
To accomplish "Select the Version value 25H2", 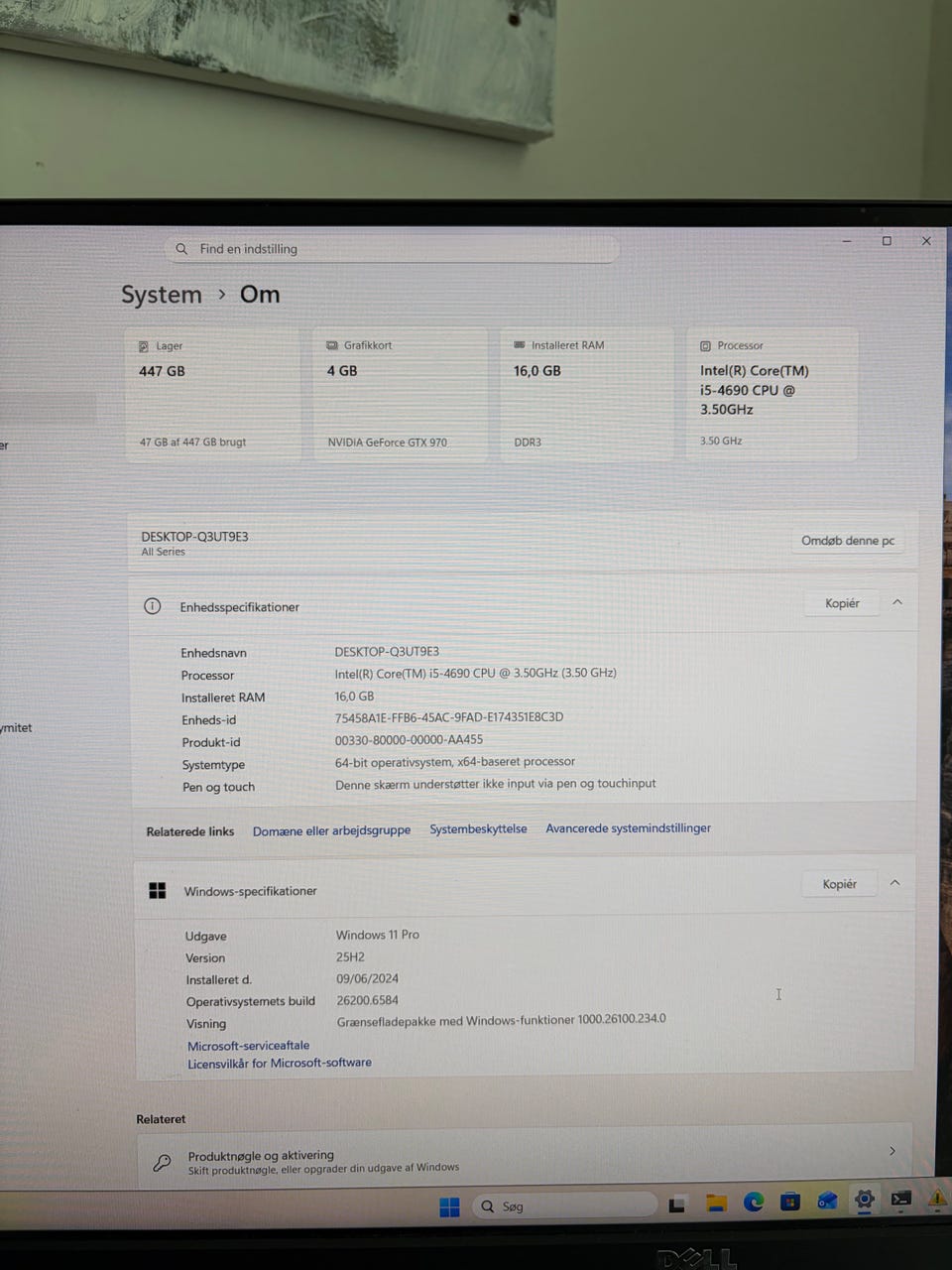I will [x=350, y=957].
